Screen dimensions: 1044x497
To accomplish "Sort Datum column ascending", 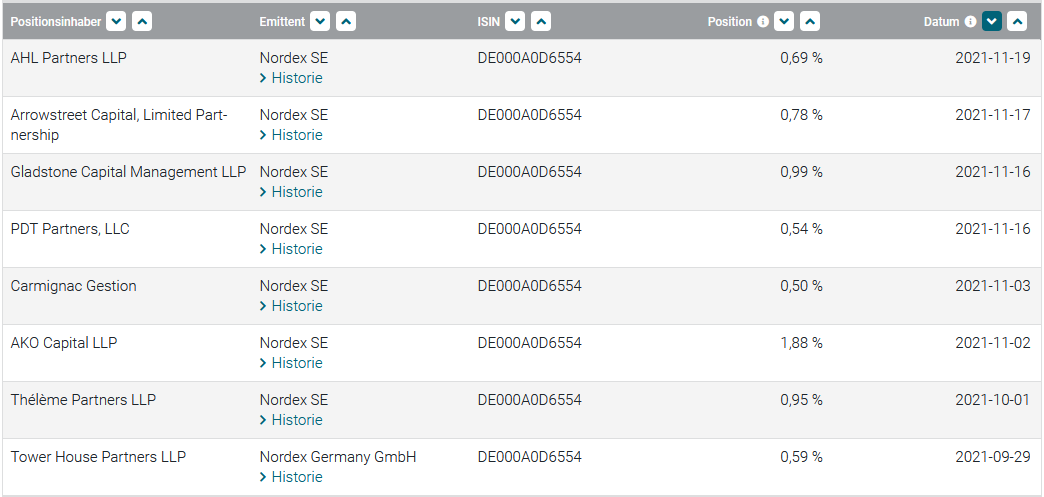I will point(1017,21).
